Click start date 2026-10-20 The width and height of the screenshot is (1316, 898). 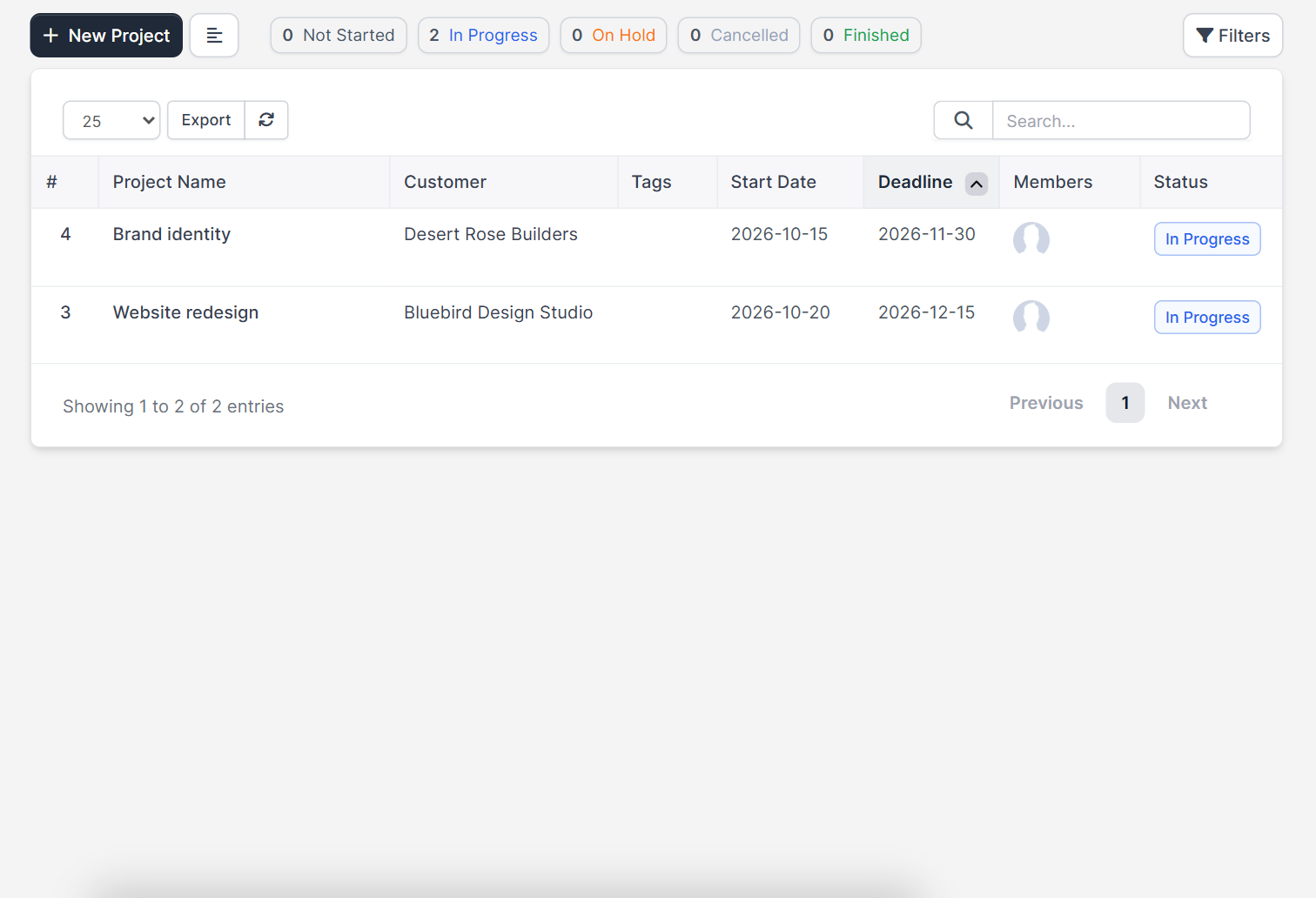tap(781, 312)
